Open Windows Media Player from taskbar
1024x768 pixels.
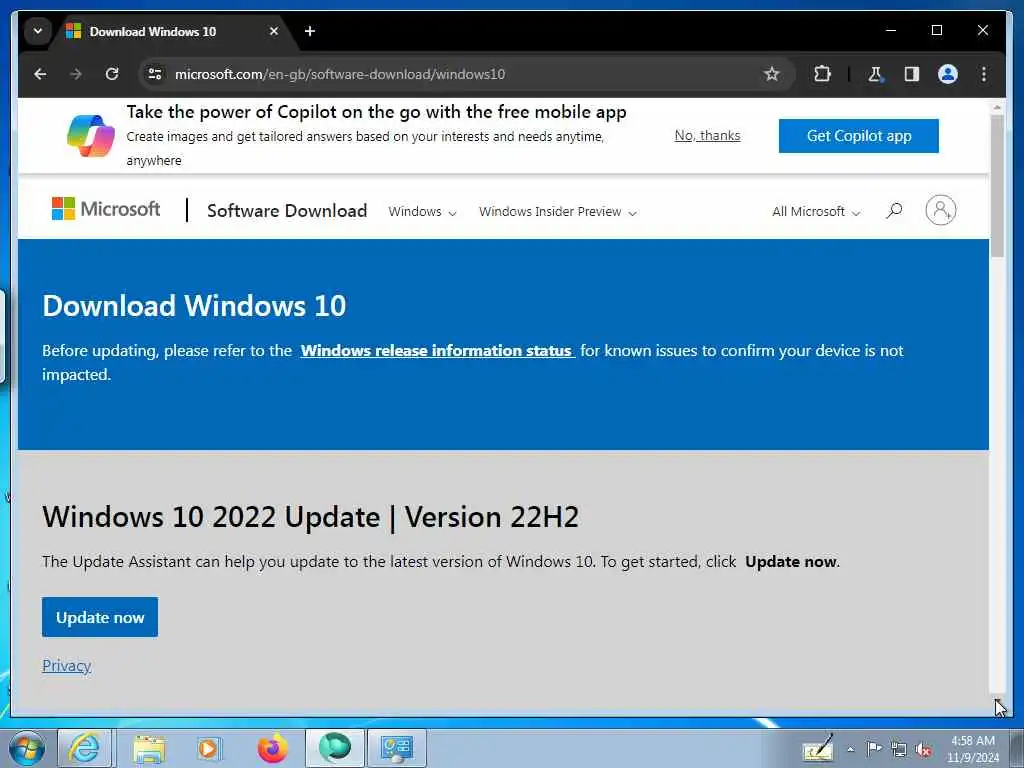point(210,748)
